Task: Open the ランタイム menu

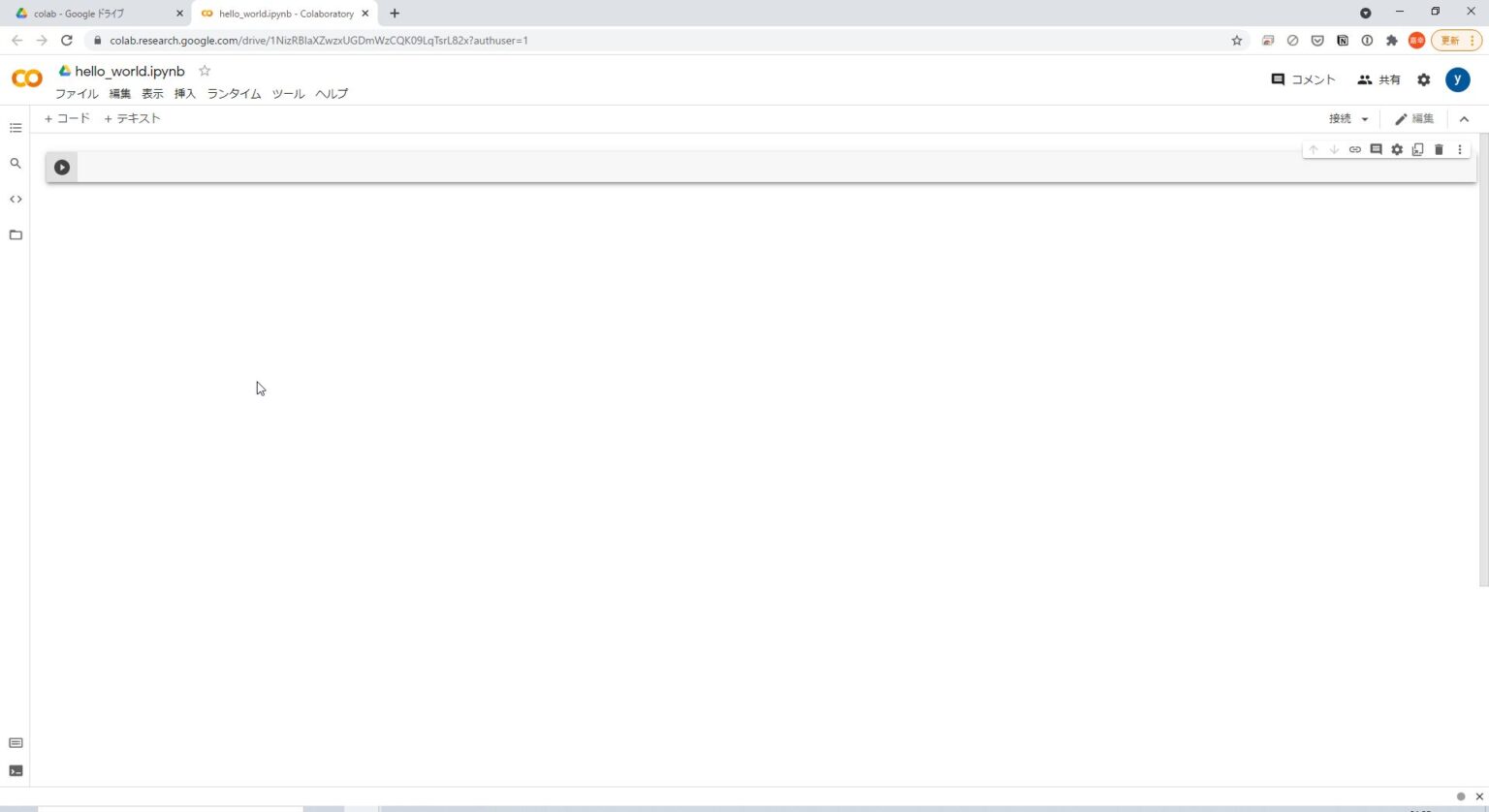Action: click(x=234, y=94)
